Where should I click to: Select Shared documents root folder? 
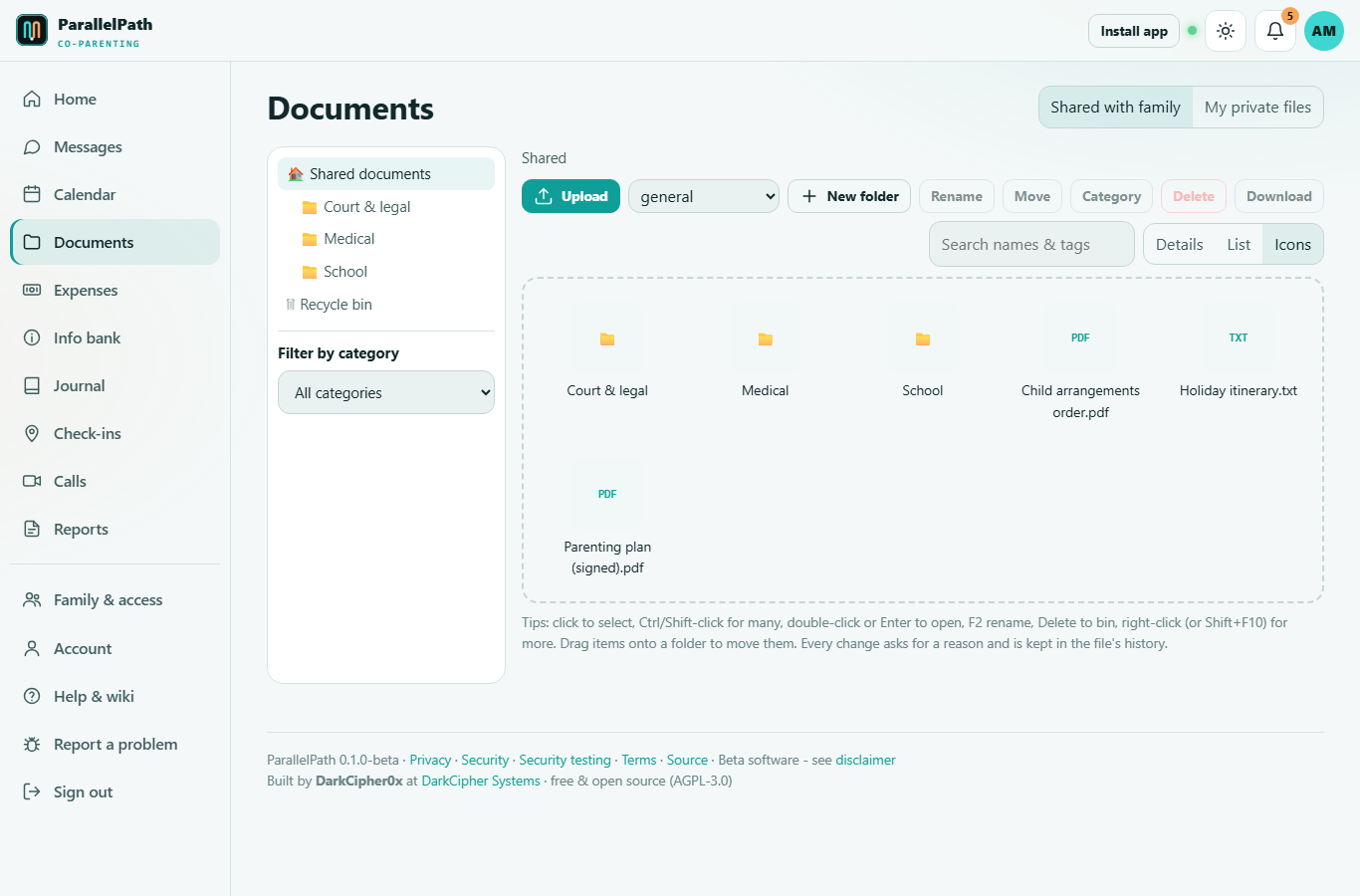point(386,173)
